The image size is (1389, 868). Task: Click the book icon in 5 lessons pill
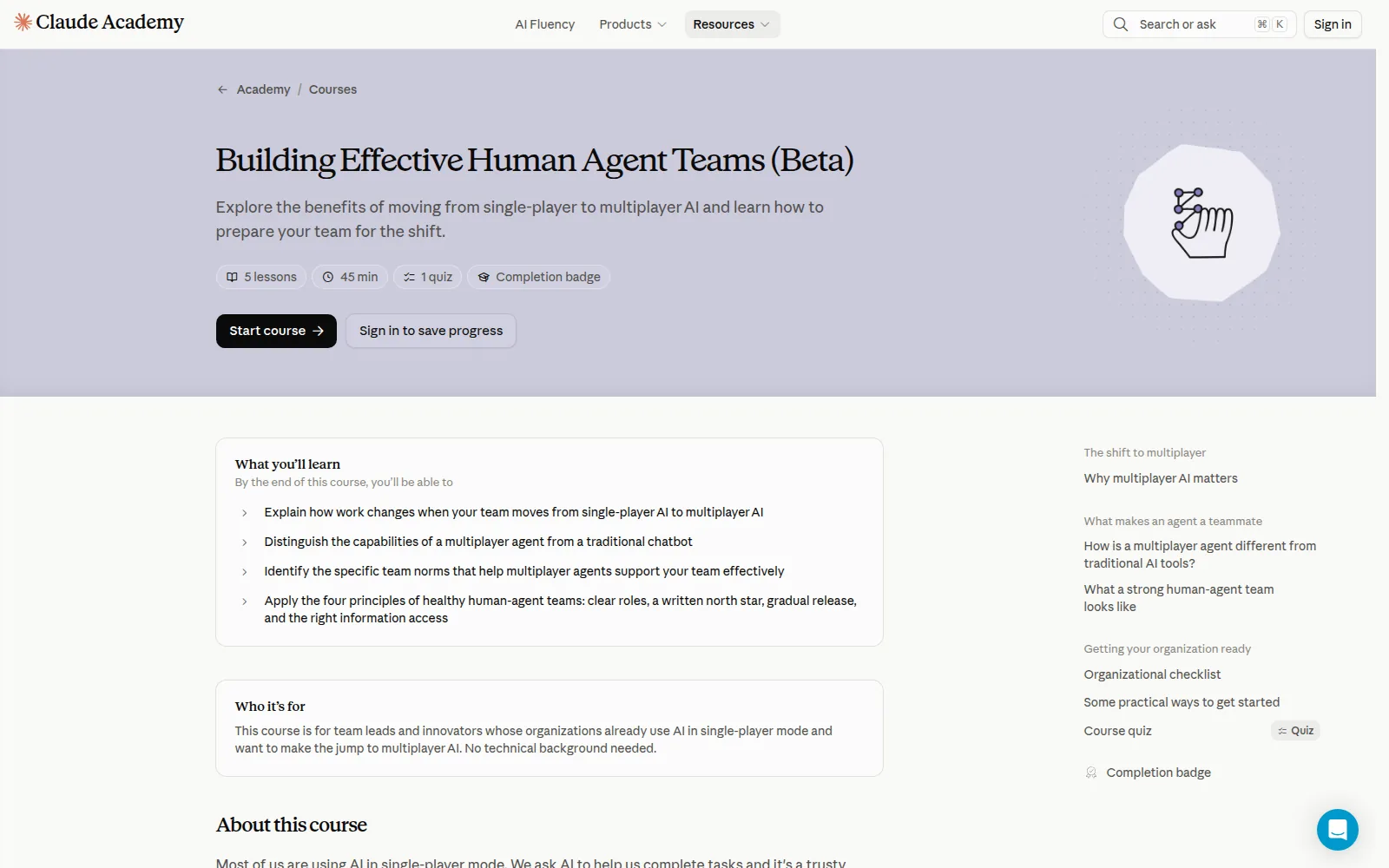pyautogui.click(x=232, y=277)
